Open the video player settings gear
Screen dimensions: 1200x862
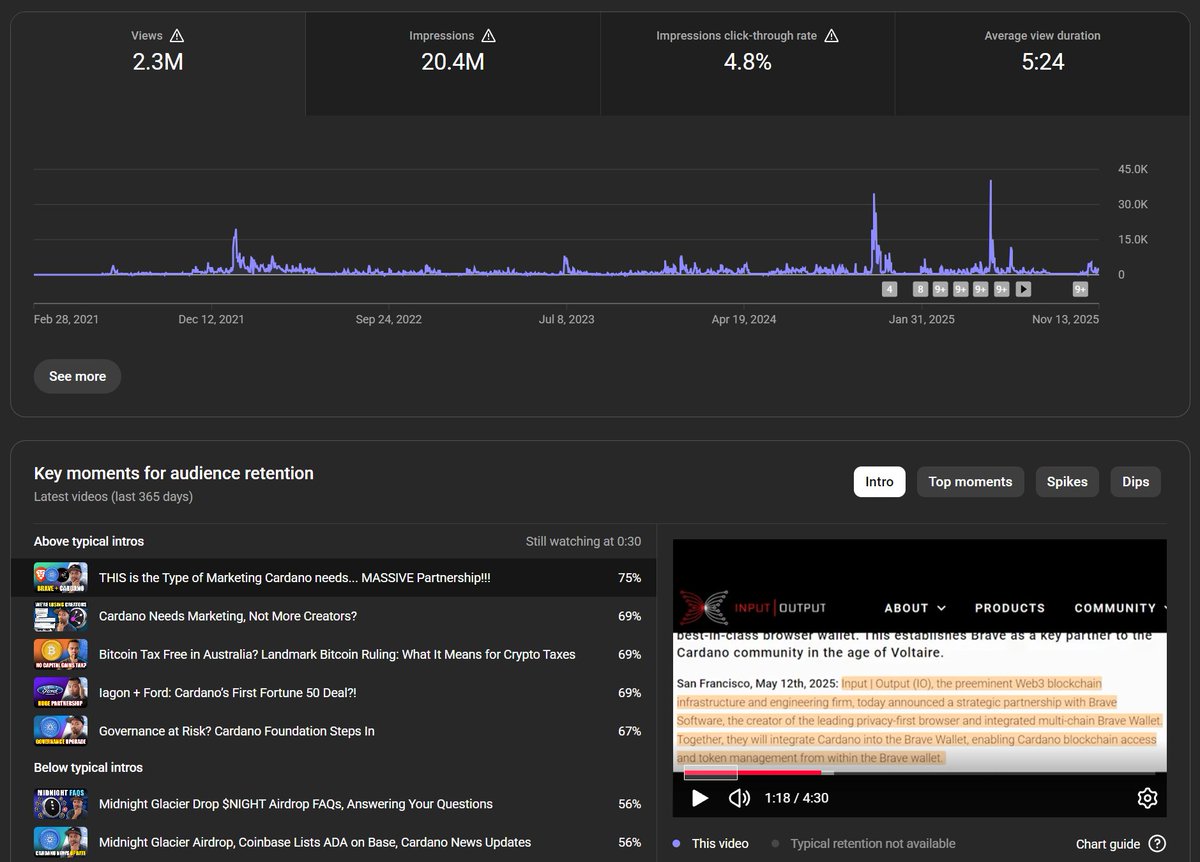coord(1147,798)
